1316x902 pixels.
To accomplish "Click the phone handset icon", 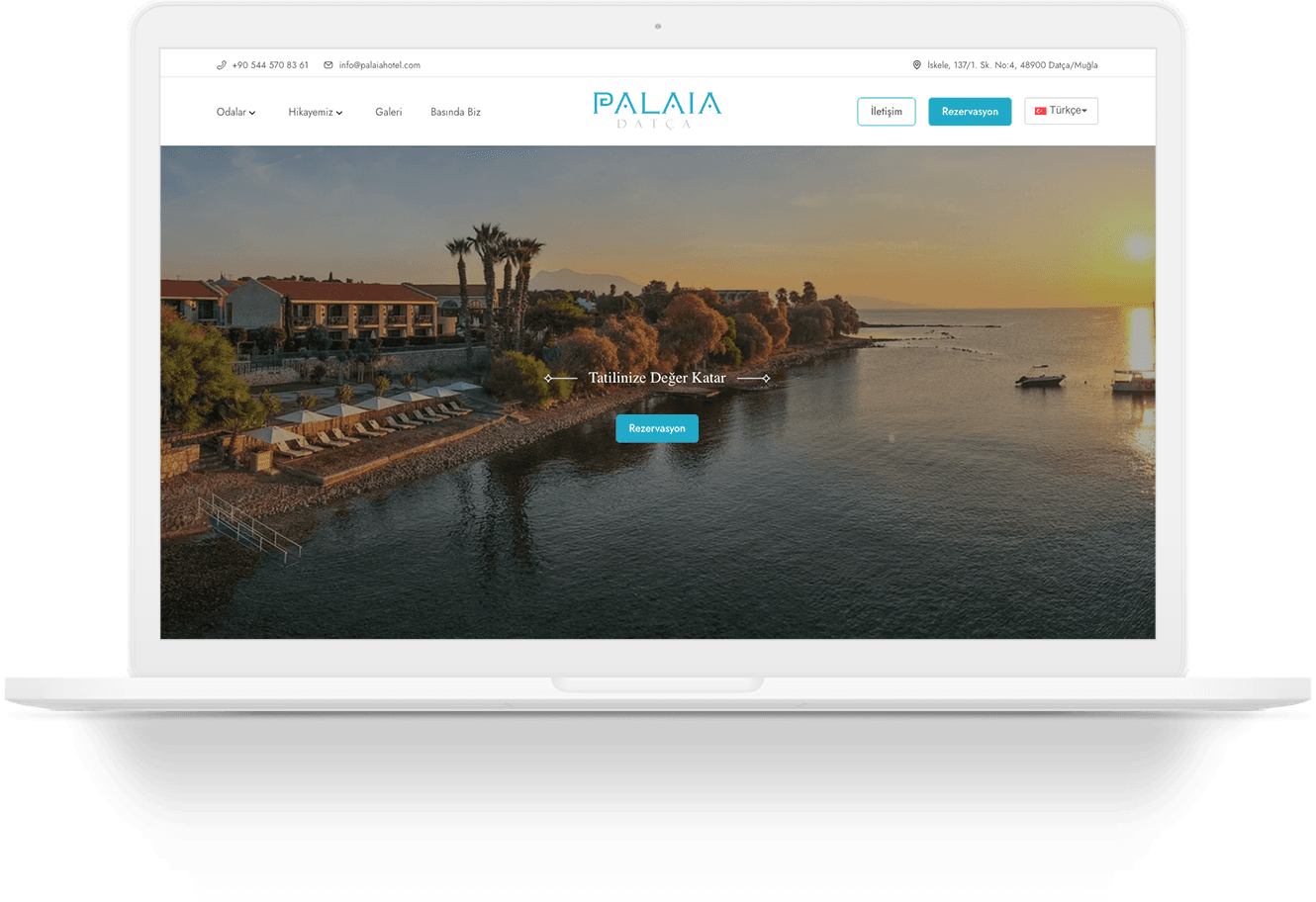I will coord(222,65).
